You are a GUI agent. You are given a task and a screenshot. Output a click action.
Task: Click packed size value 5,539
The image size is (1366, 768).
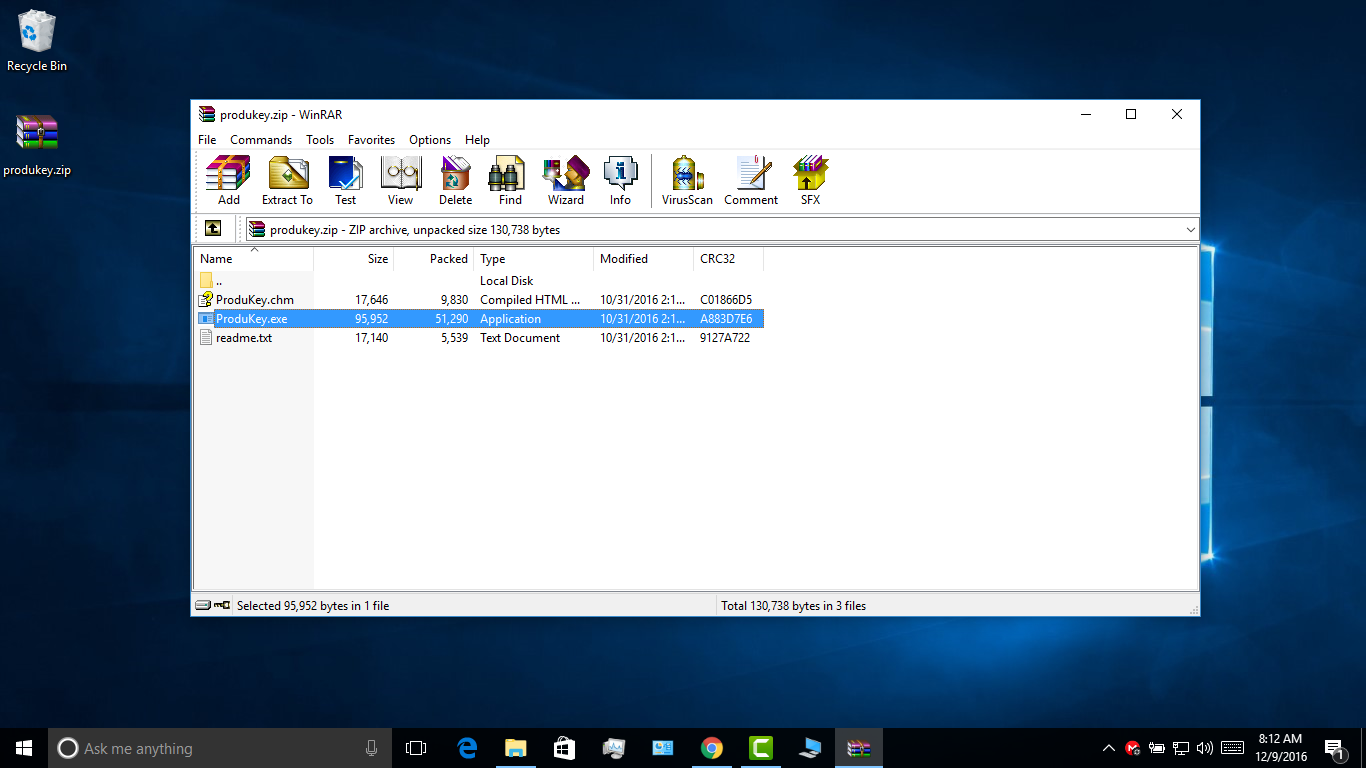[453, 338]
